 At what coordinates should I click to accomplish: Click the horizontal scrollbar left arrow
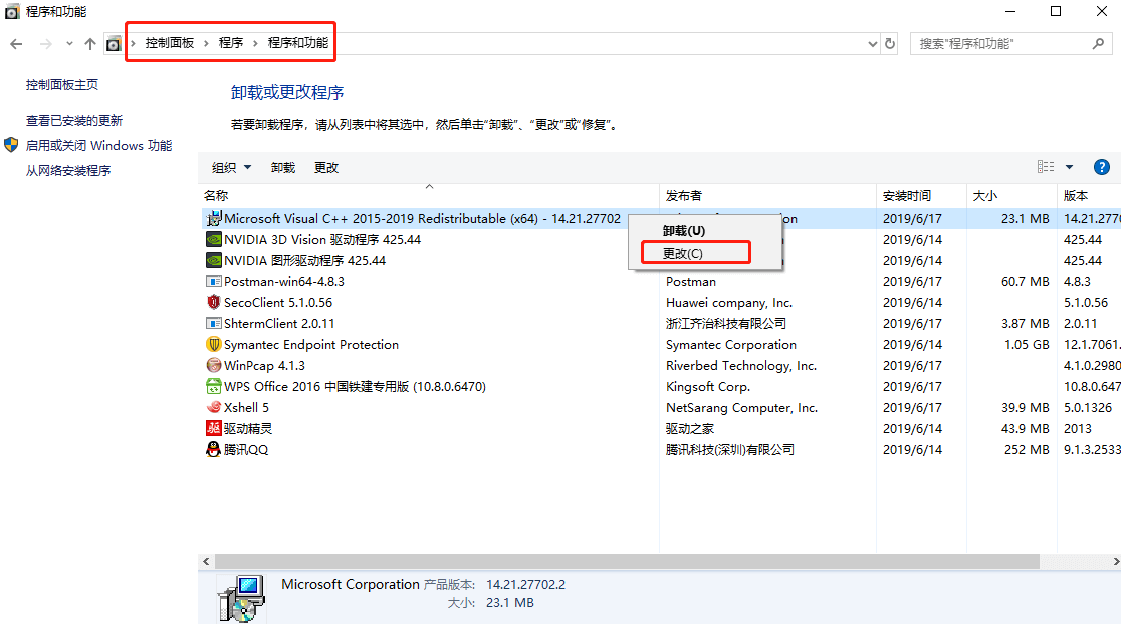[x=206, y=562]
